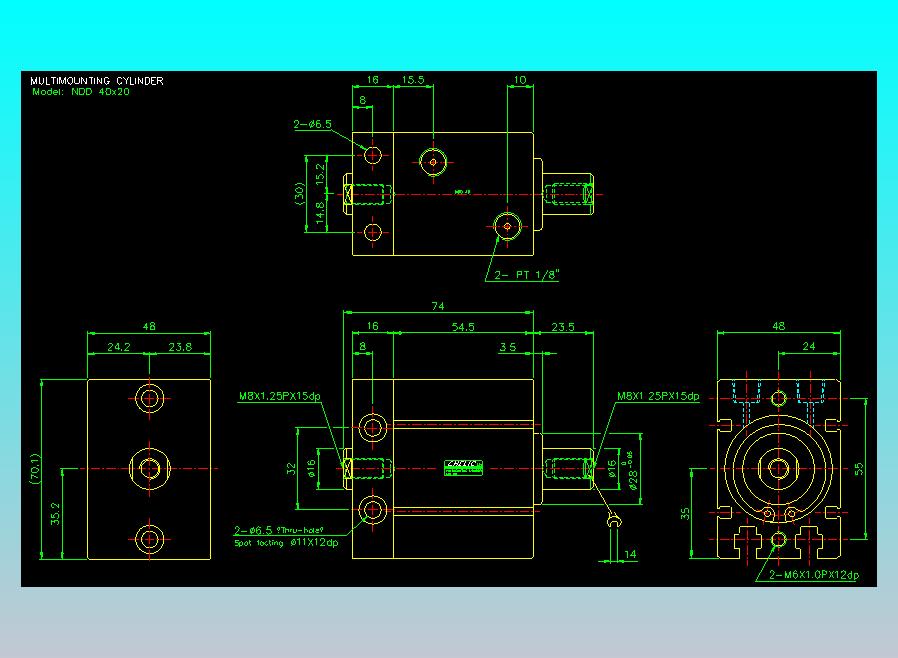This screenshot has width=898, height=658.
Task: Select the 23.5 rod length dimension
Action: 563,327
